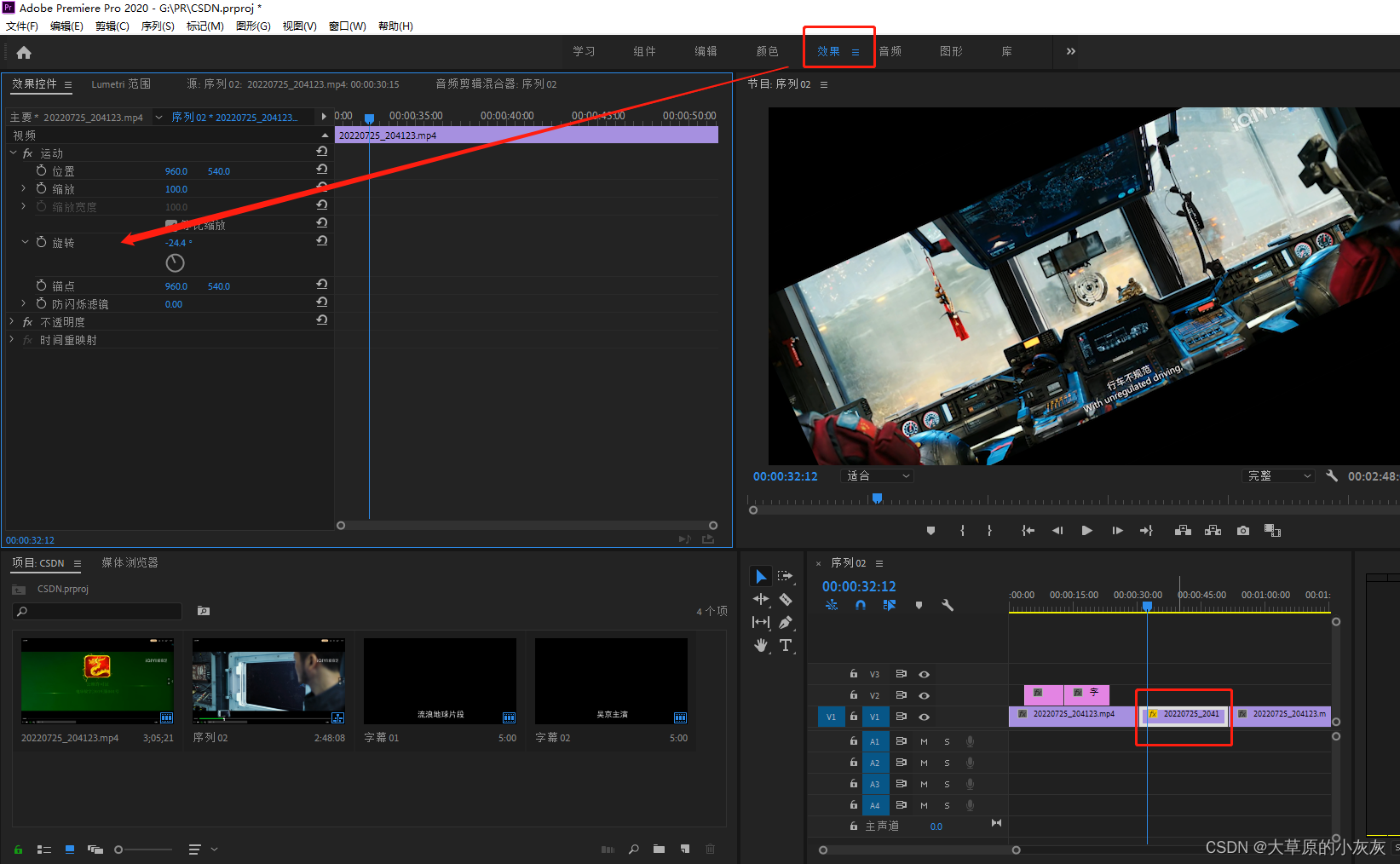
Task: Switch to Lumetri Scopes tab
Action: 121,84
